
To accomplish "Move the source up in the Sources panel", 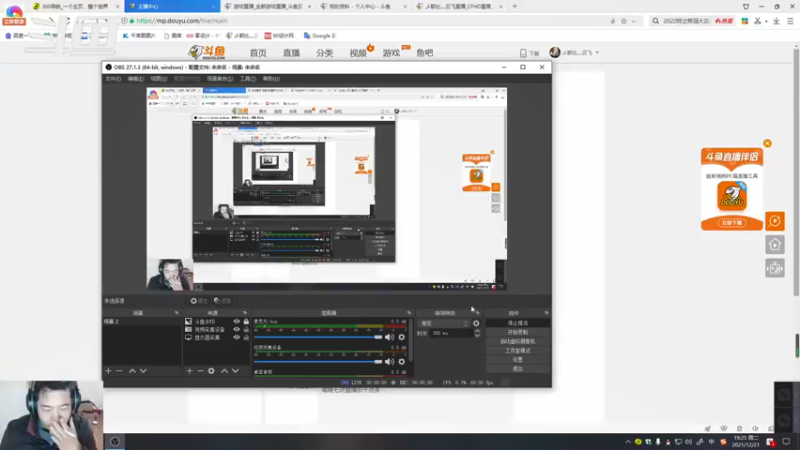I will coord(224,371).
